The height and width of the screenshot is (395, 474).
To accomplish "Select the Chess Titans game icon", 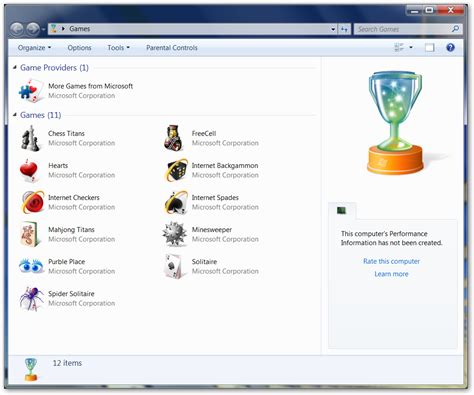I will (31, 138).
